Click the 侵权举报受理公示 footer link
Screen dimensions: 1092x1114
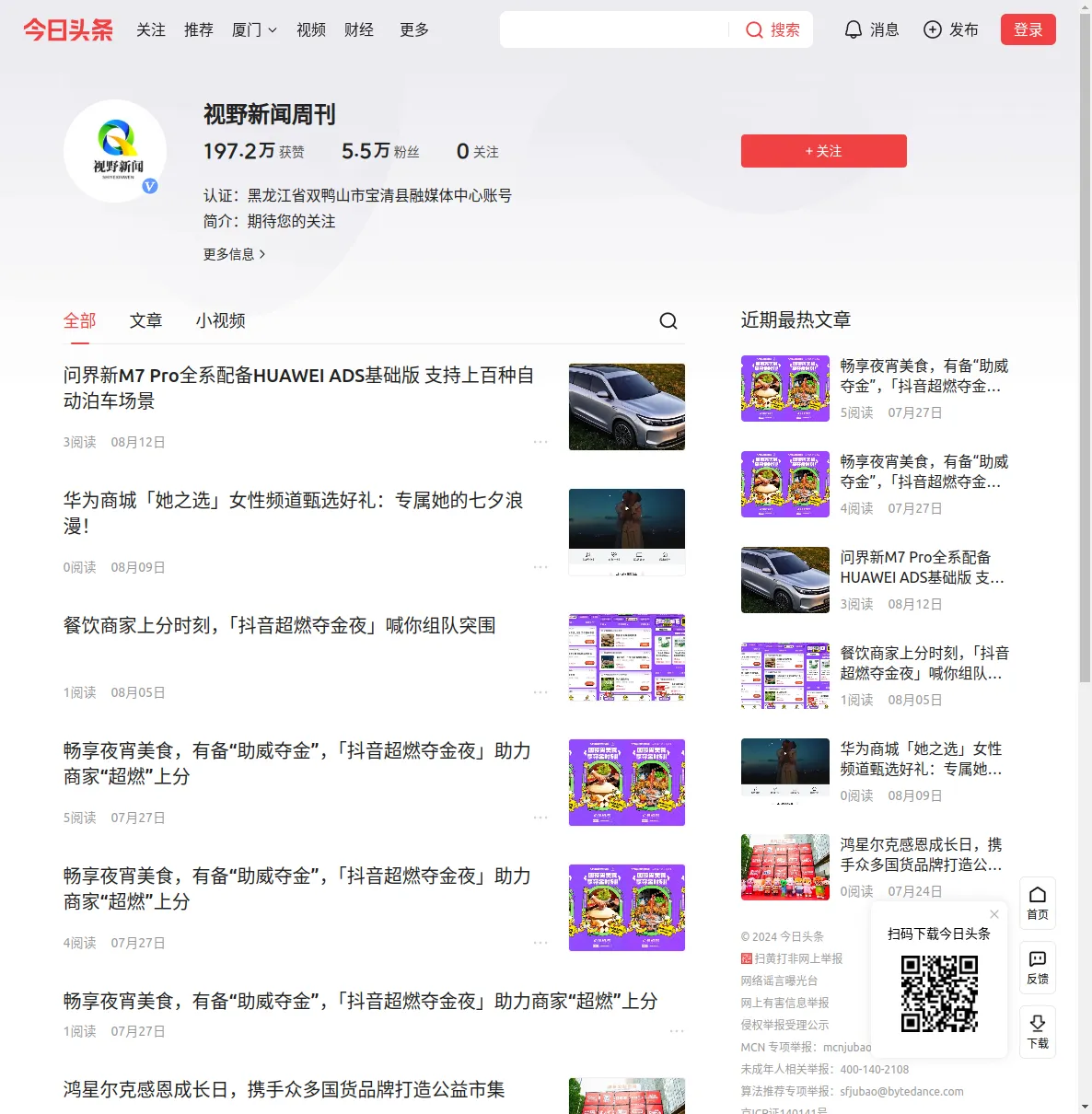(x=785, y=1025)
